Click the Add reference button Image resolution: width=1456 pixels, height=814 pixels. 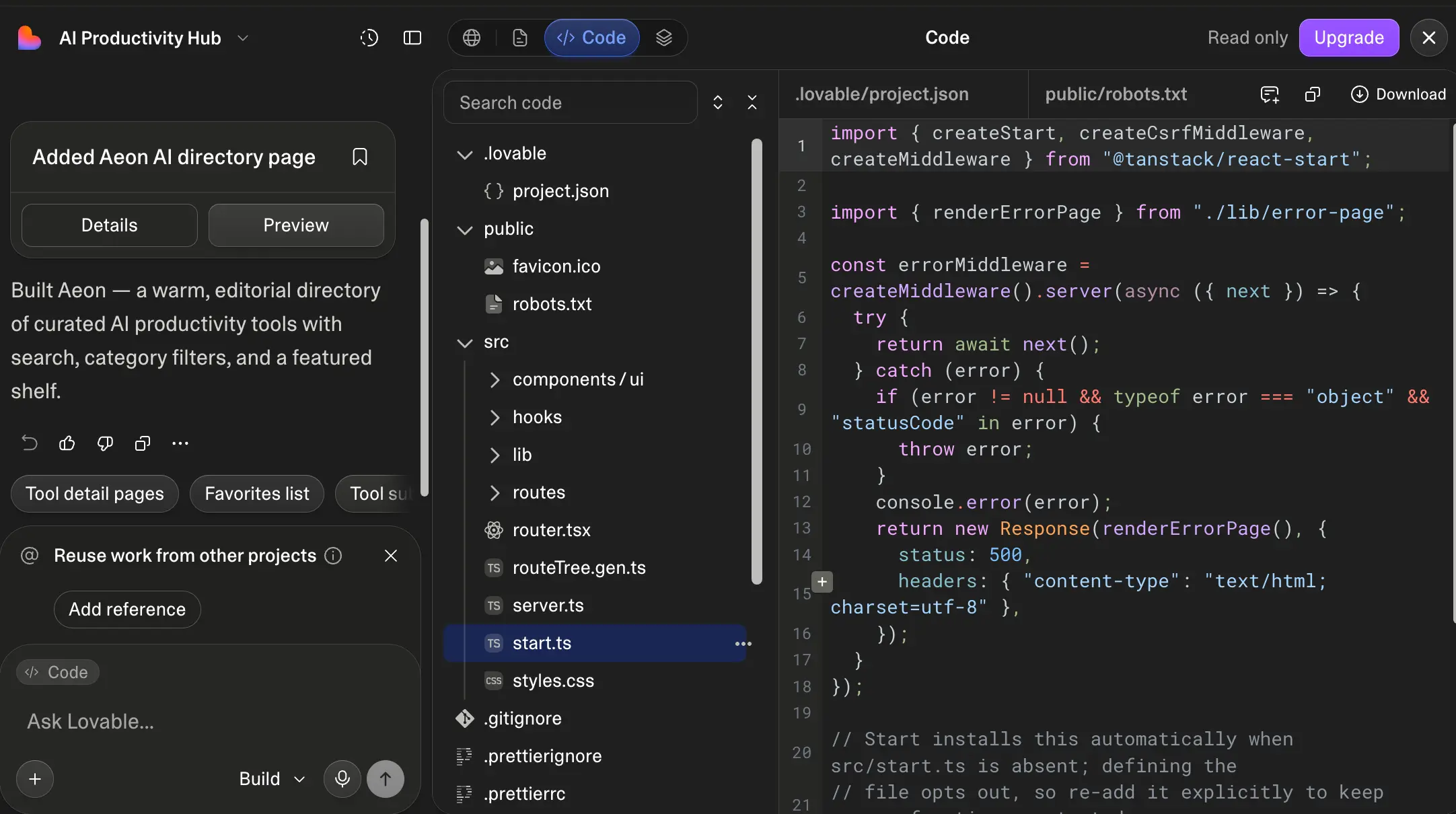click(x=127, y=609)
